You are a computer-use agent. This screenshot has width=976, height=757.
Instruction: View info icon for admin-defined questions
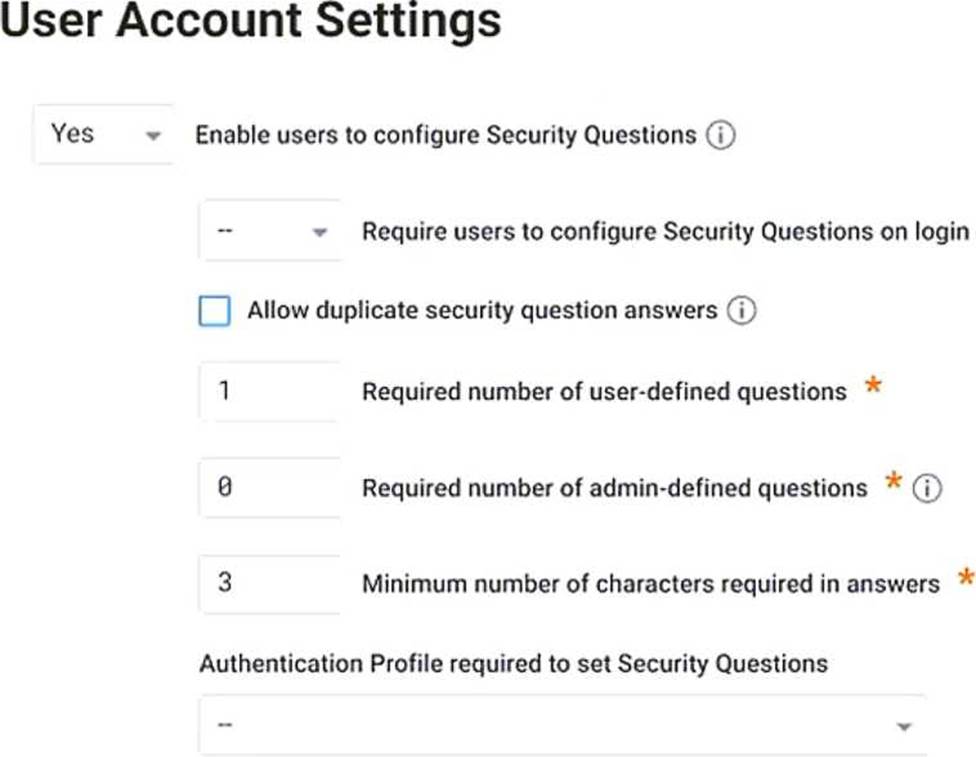click(x=927, y=488)
